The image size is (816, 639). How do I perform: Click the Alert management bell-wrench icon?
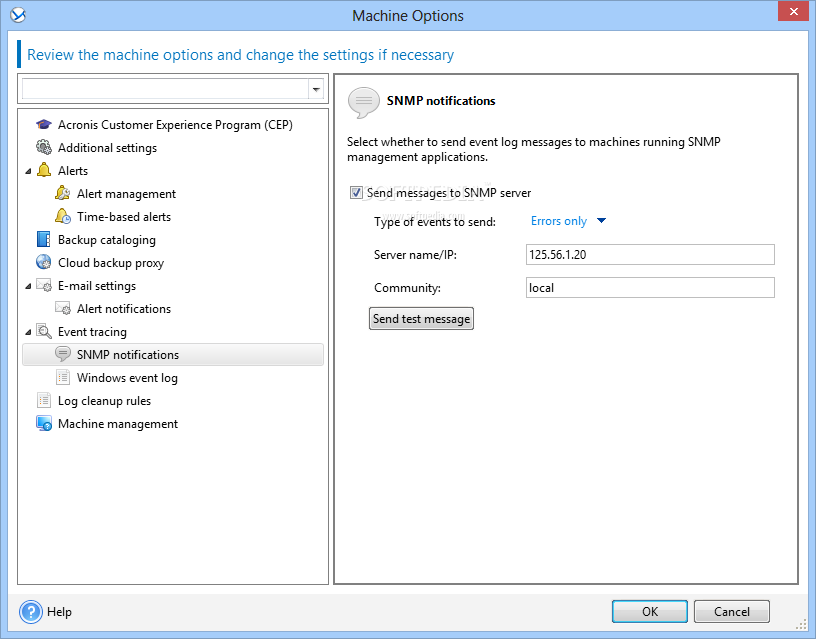pyautogui.click(x=62, y=193)
